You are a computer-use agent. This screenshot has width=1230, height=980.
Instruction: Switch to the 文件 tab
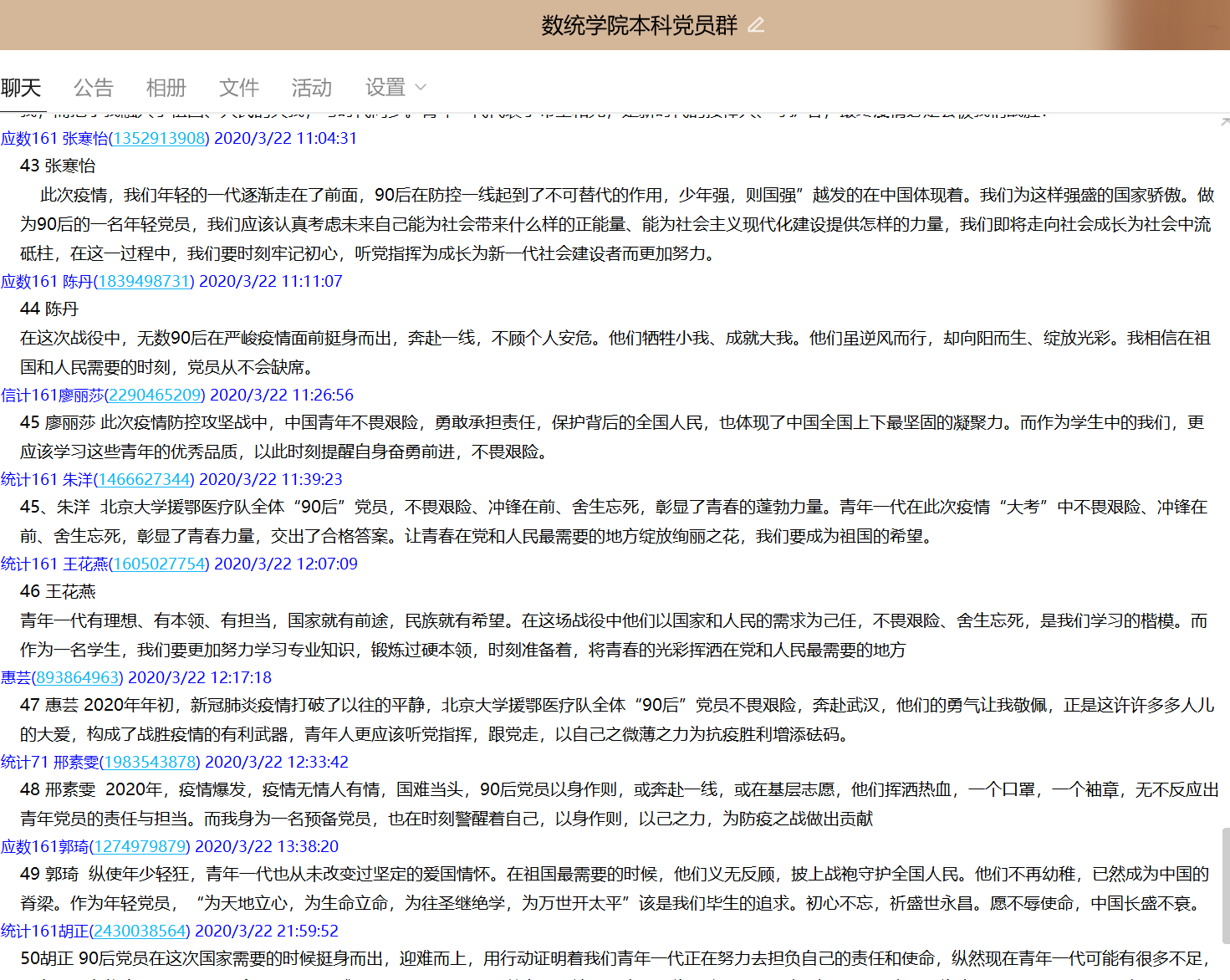[x=239, y=88]
